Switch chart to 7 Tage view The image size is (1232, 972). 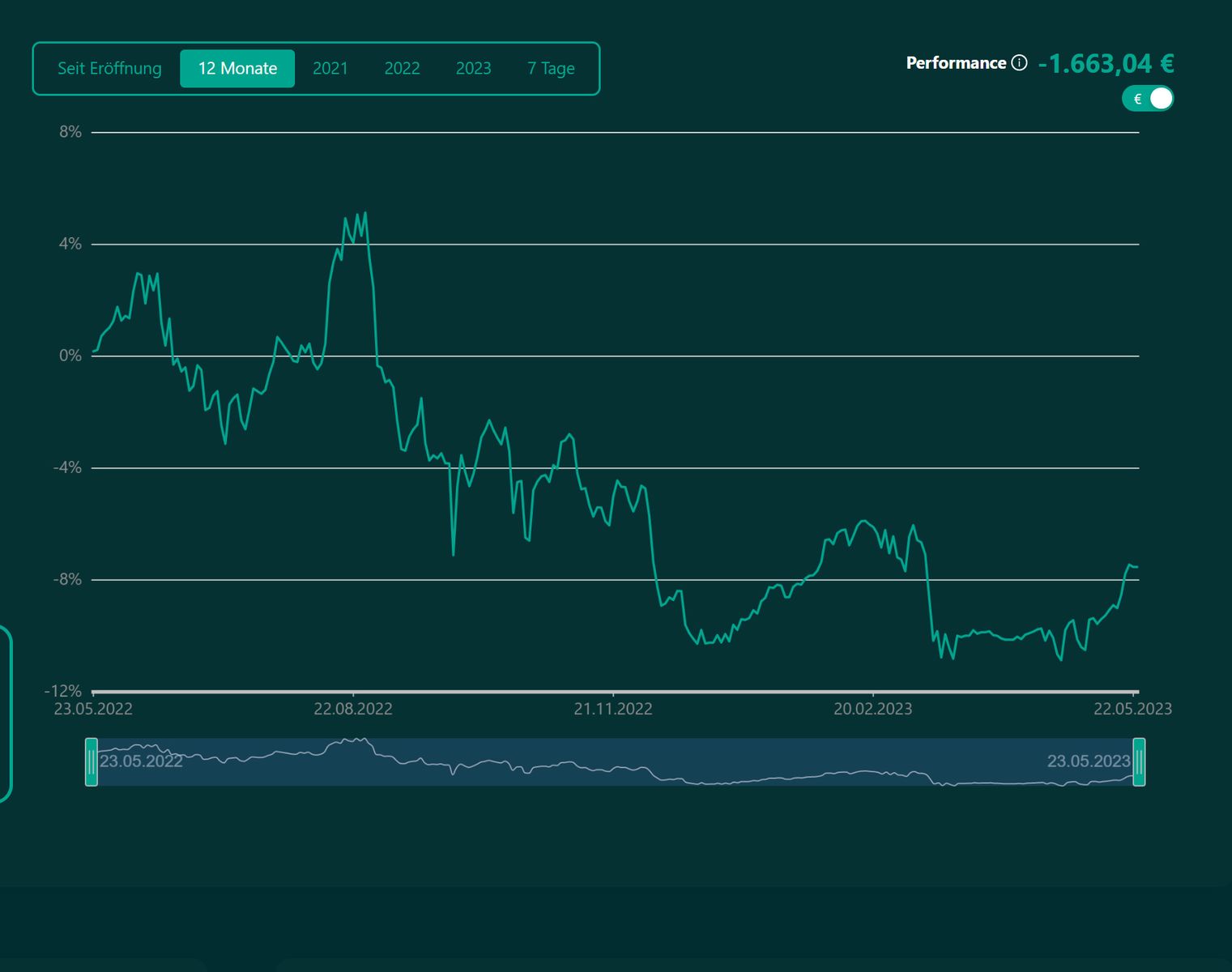pos(551,69)
